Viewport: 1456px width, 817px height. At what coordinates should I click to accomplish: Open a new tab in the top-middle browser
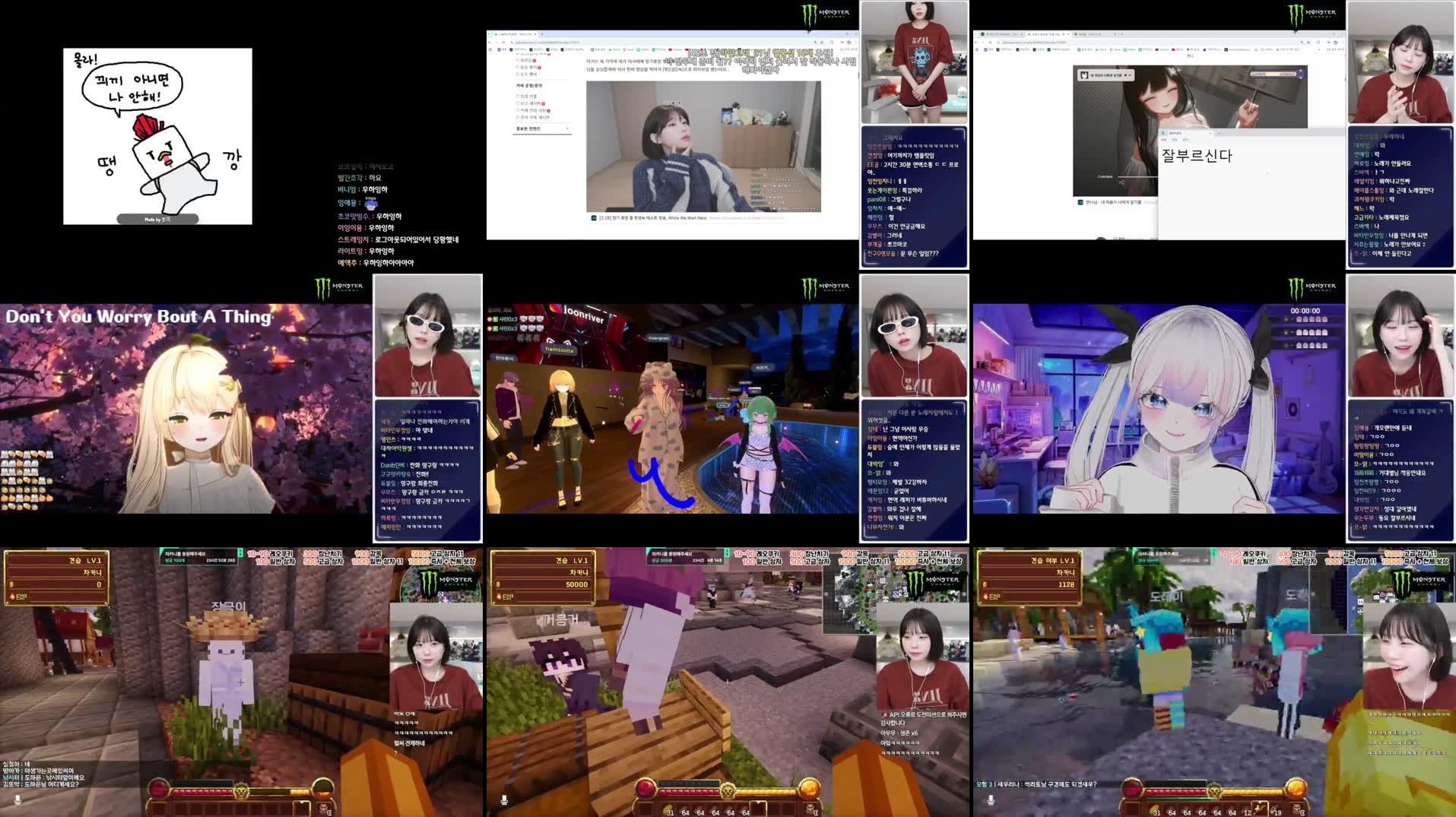click(x=542, y=34)
